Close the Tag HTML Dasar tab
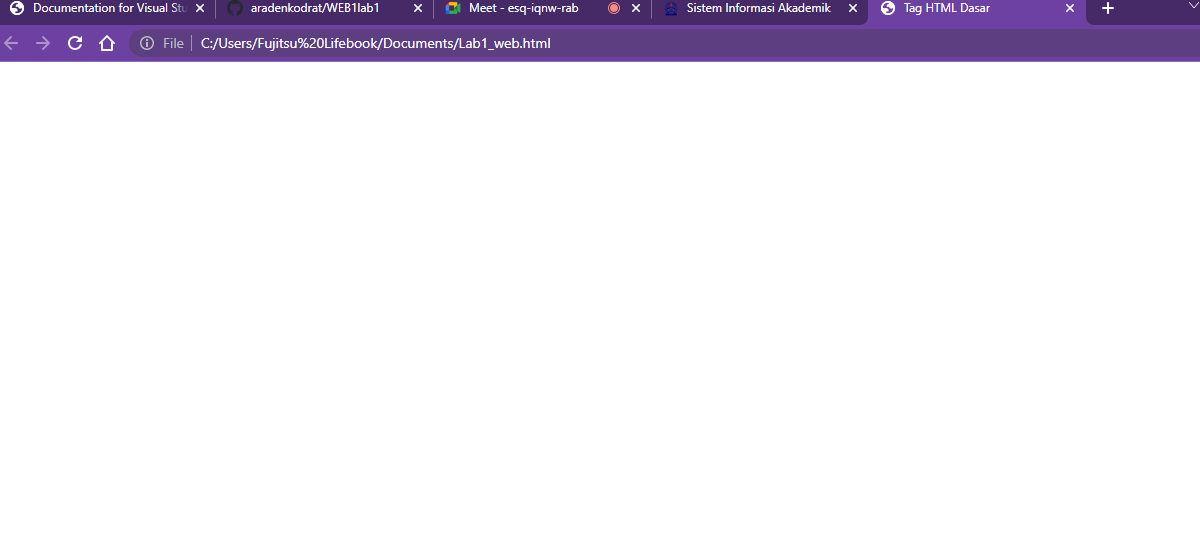 [x=1070, y=8]
